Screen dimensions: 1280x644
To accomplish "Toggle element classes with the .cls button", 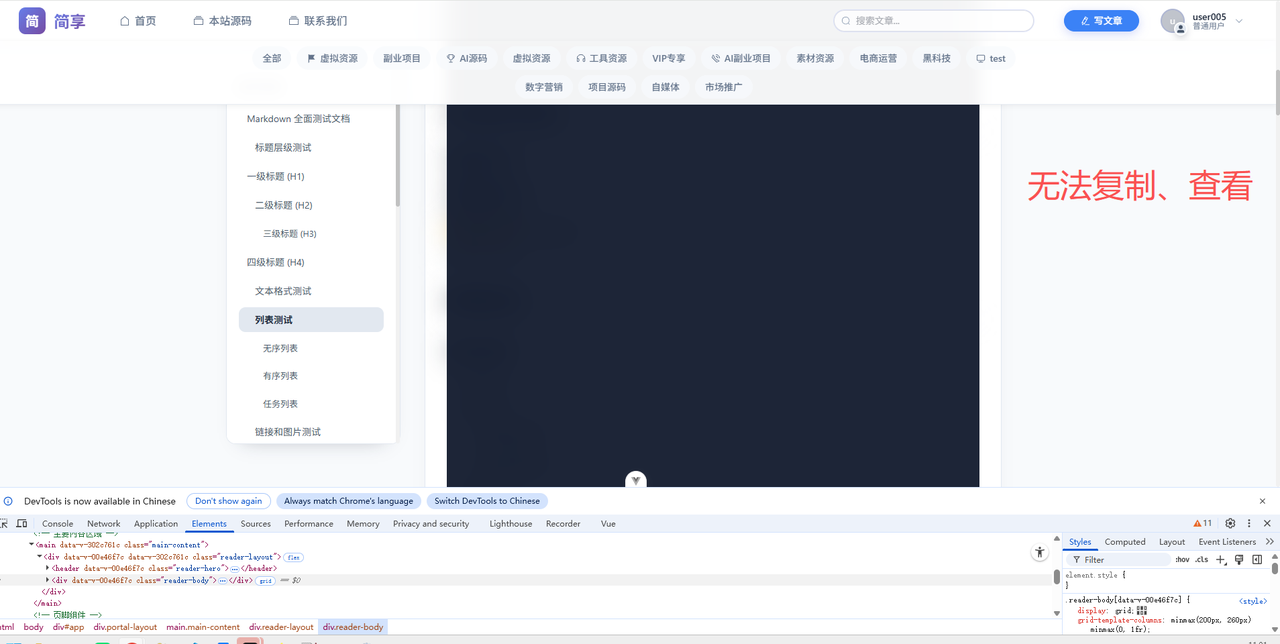I will pos(1202,559).
